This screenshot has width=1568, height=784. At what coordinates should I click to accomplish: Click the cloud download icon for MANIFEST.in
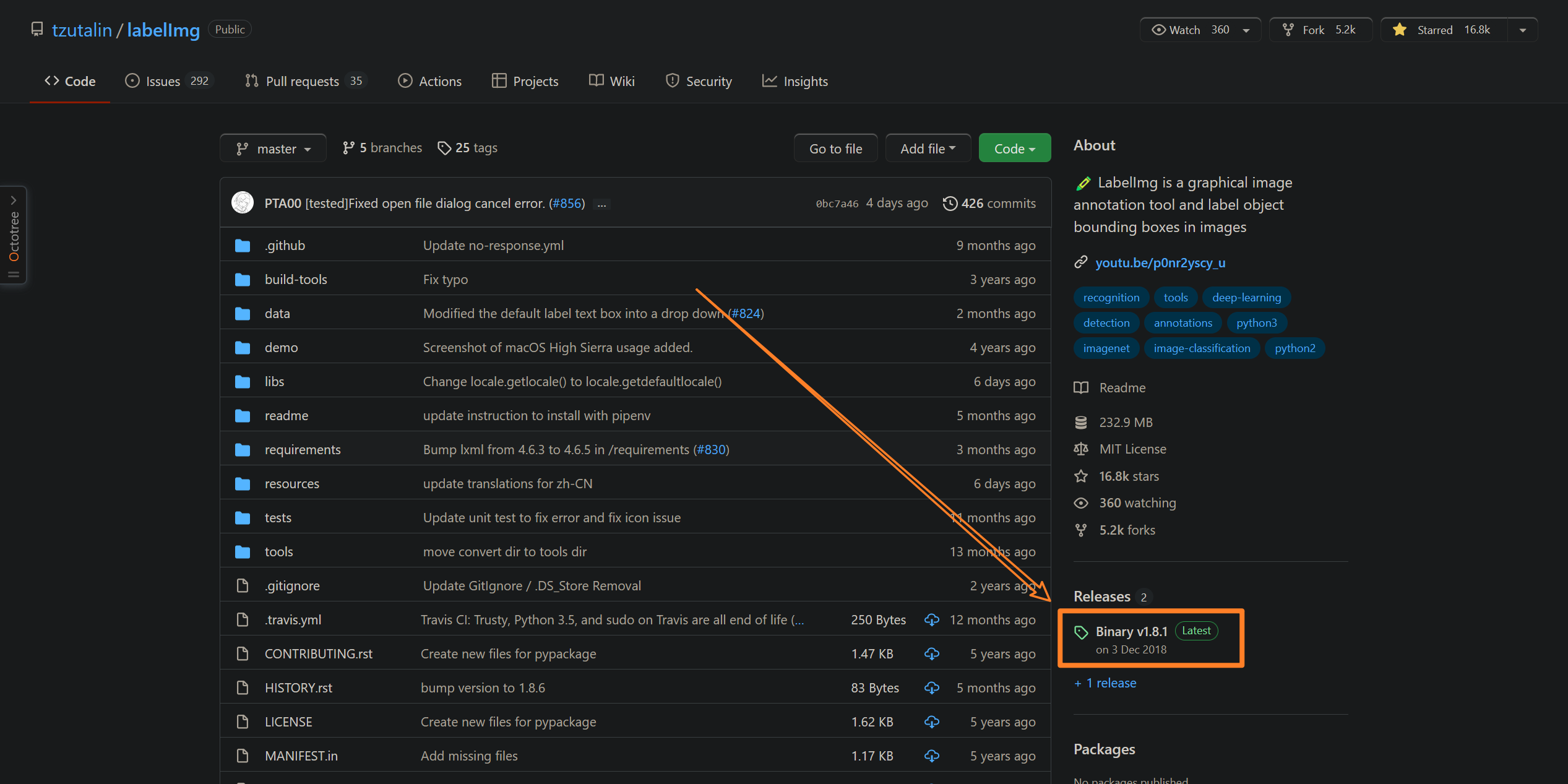[x=932, y=756]
